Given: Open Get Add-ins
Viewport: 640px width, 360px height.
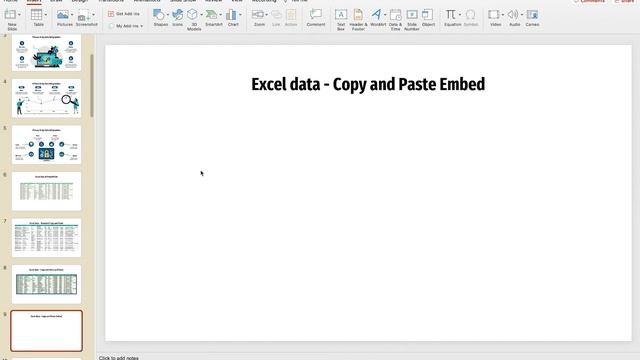Looking at the screenshot, I should [x=124, y=14].
